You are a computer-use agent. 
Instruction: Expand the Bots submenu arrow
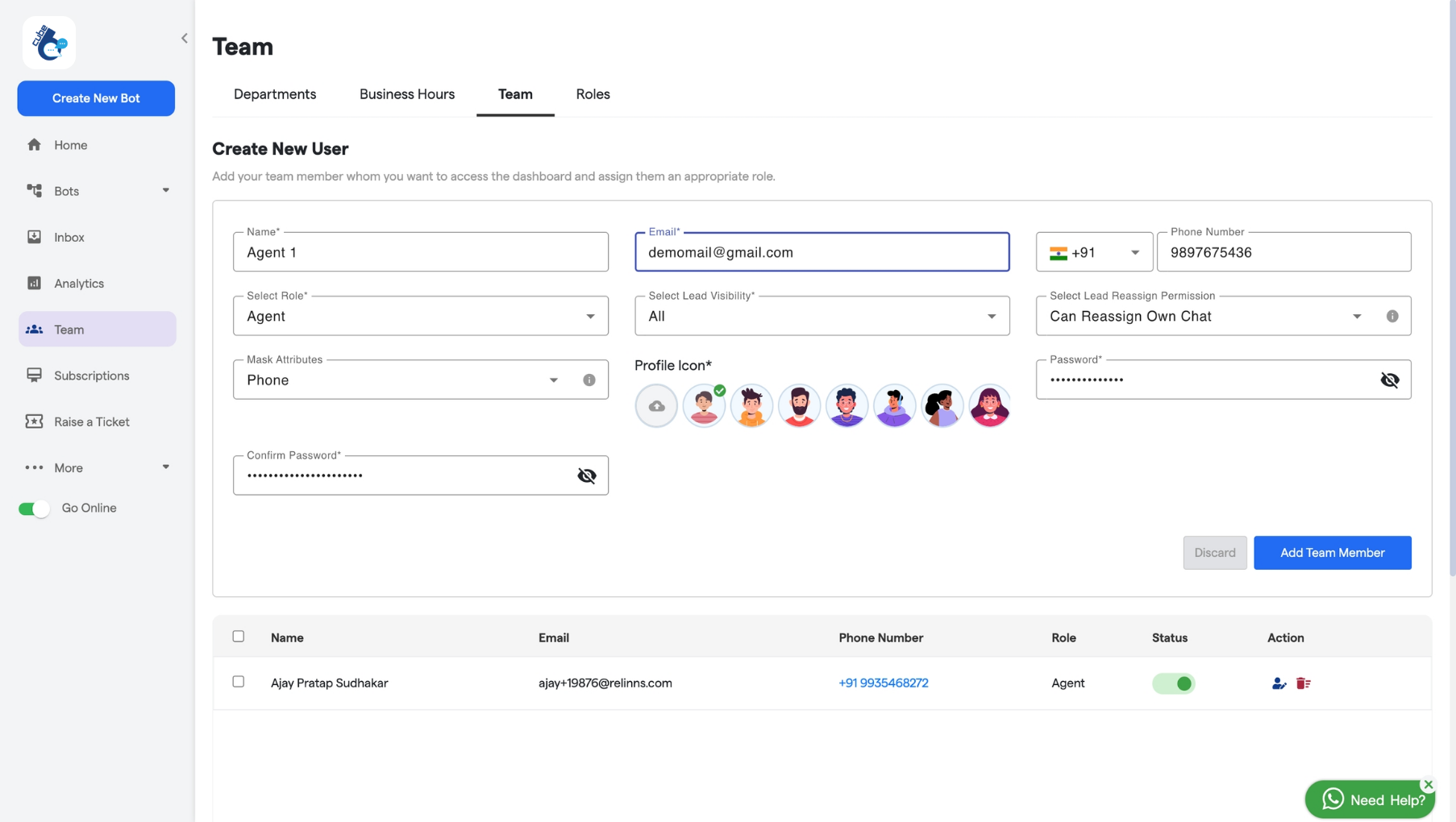(x=166, y=191)
